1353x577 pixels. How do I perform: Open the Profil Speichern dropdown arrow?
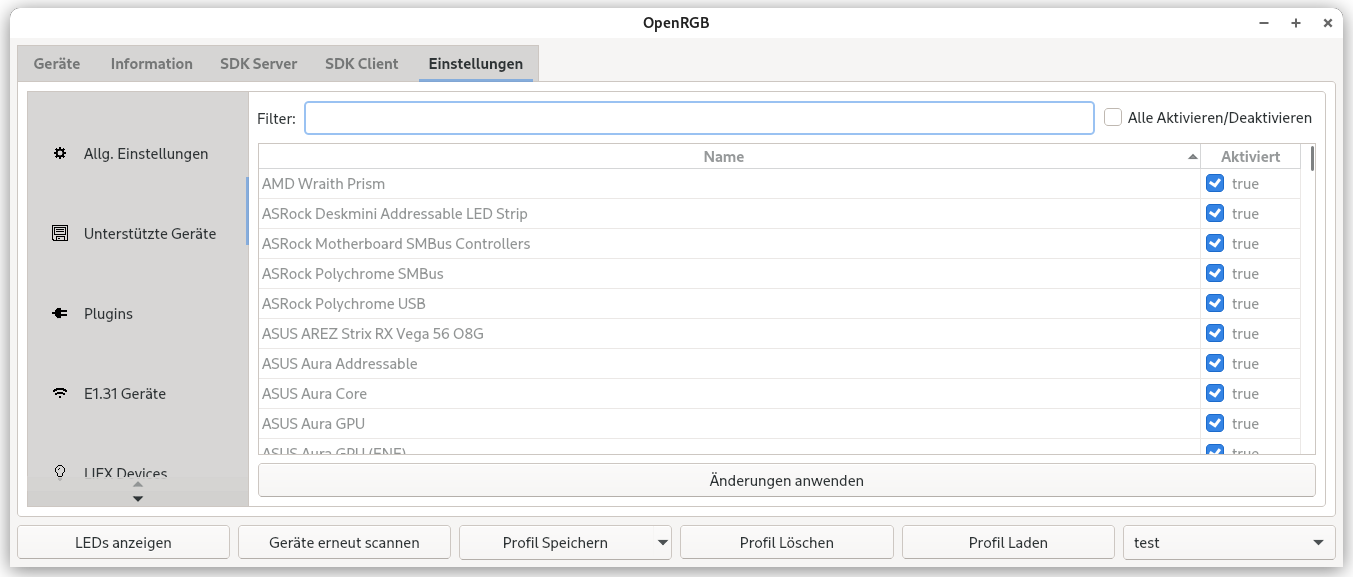point(661,542)
